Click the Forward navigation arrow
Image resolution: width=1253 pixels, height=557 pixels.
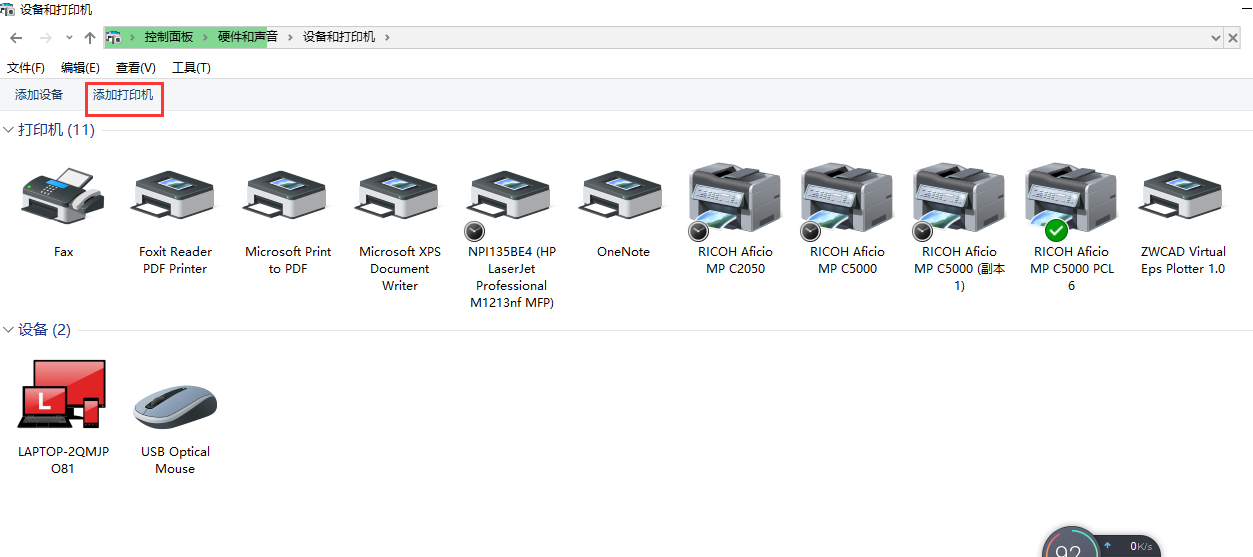click(45, 37)
